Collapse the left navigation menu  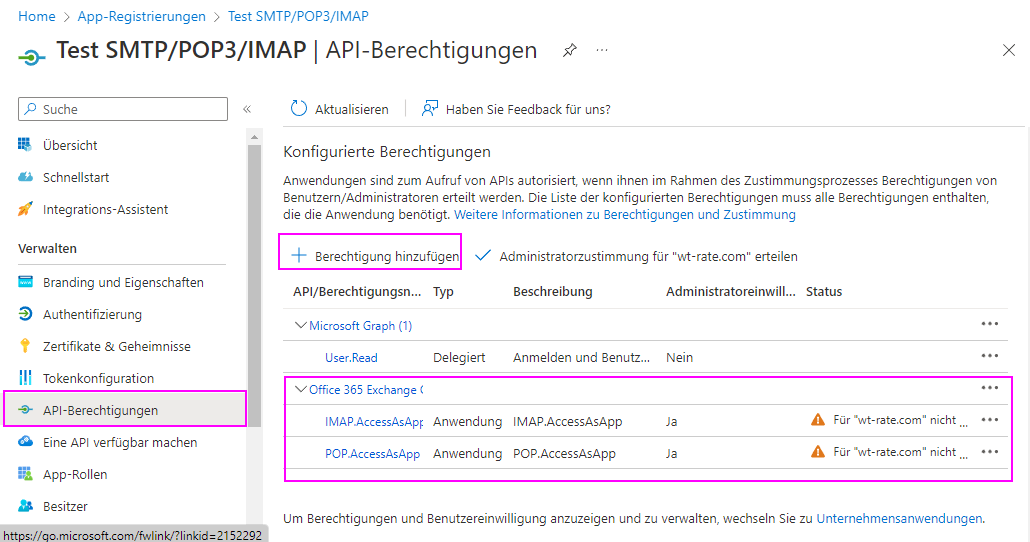247,109
